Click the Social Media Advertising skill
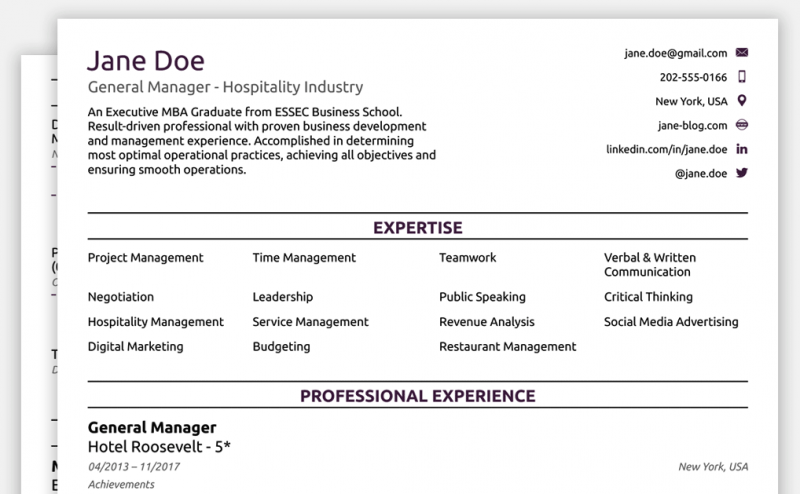 point(671,322)
